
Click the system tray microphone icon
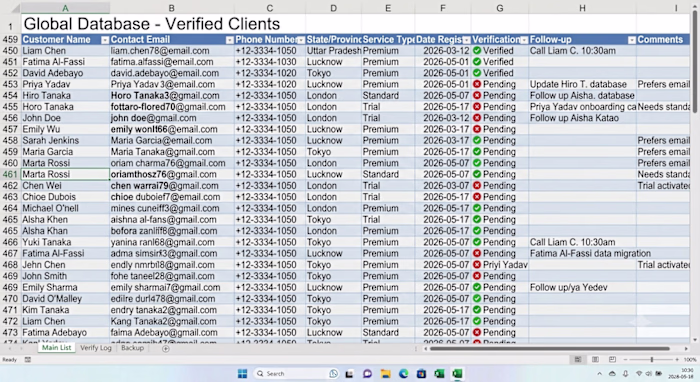(x=625, y=374)
